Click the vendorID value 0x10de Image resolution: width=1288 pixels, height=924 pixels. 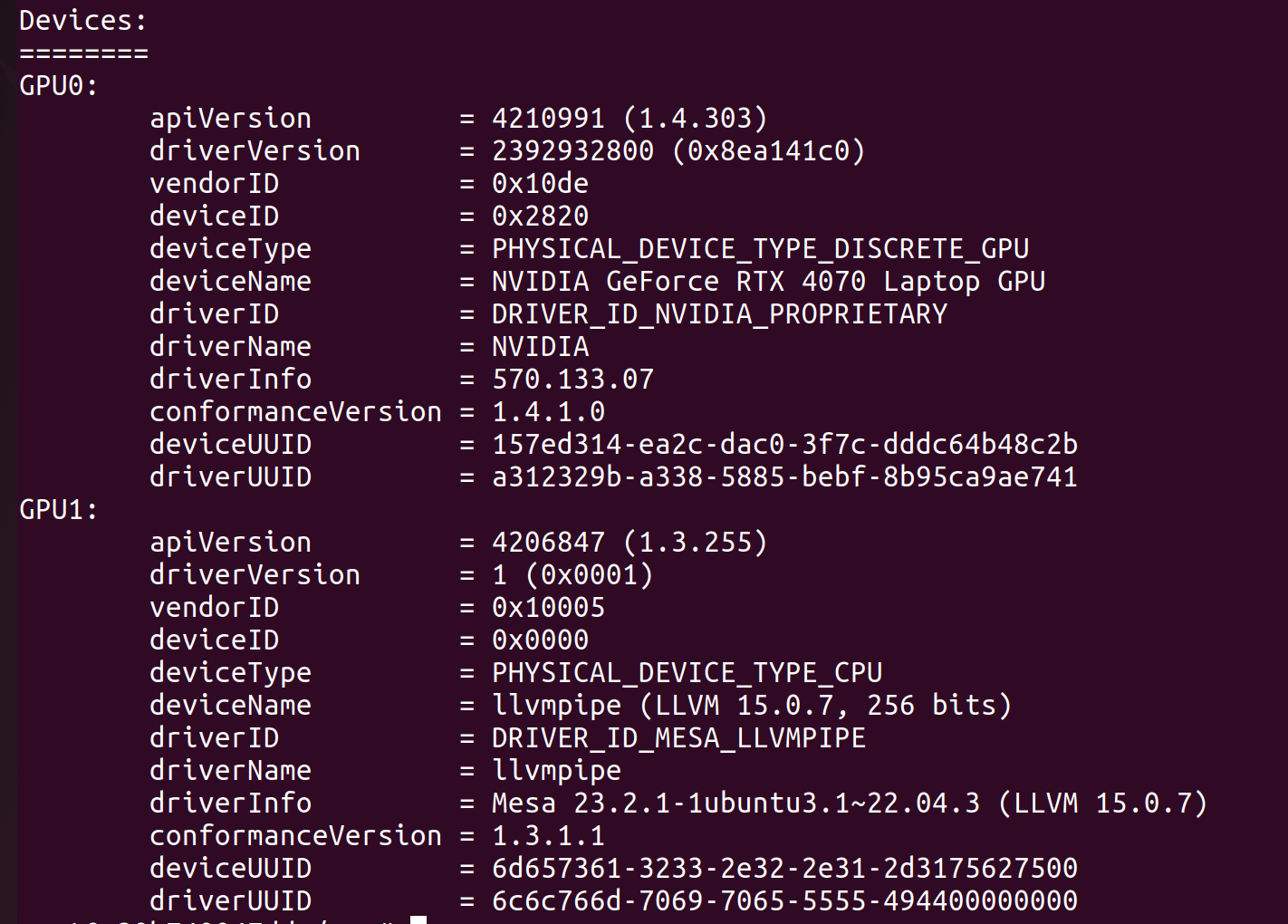pyautogui.click(x=540, y=183)
